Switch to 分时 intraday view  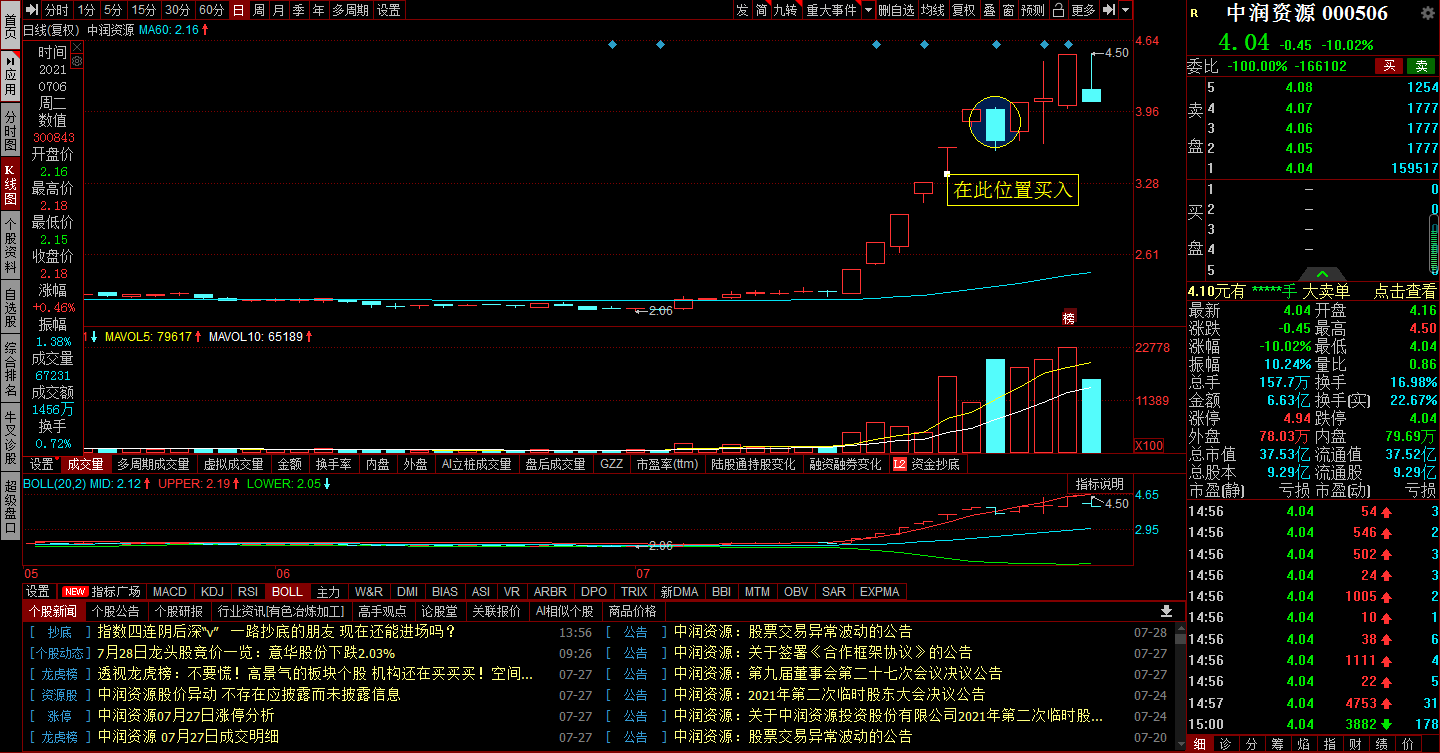[56, 10]
